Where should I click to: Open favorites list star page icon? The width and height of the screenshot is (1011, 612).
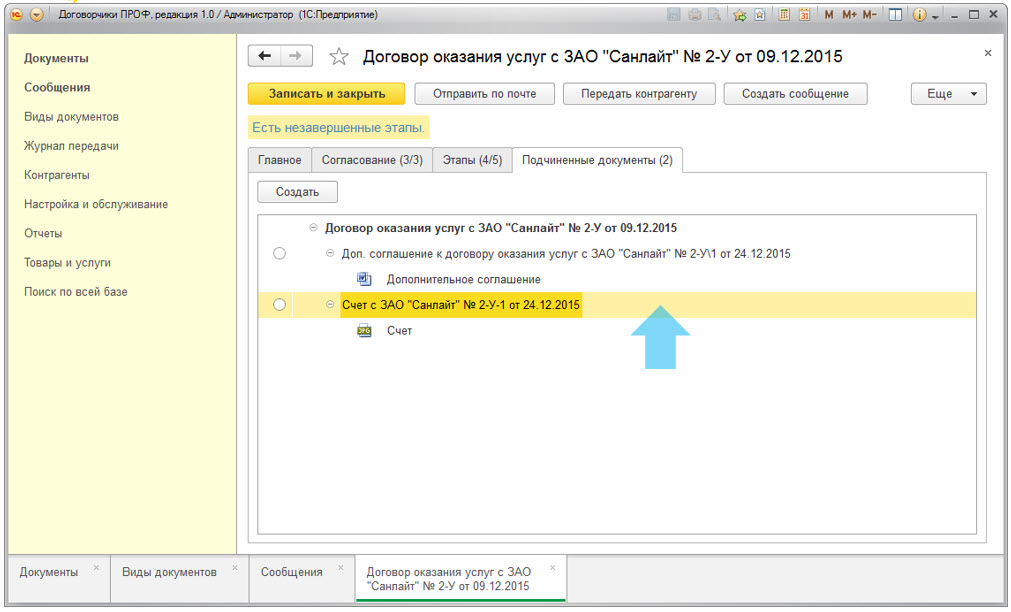click(760, 14)
